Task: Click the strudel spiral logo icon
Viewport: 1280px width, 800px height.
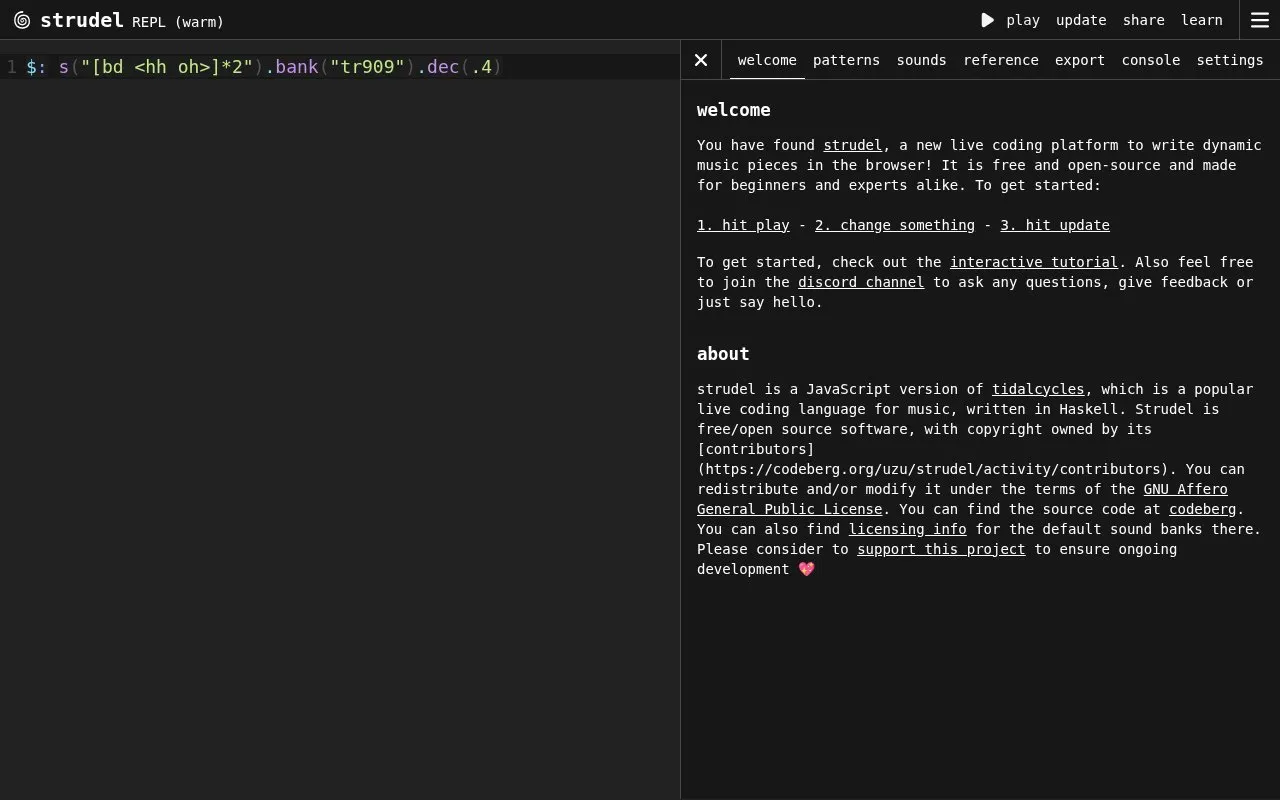Action: 22,20
